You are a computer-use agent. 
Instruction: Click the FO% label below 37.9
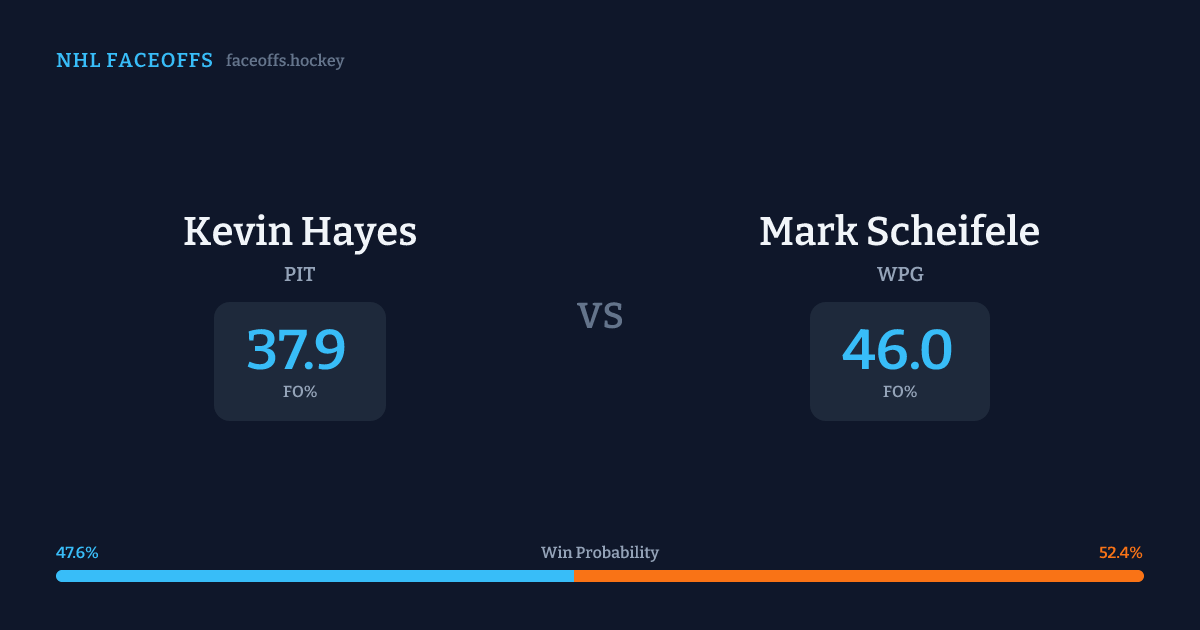(300, 392)
